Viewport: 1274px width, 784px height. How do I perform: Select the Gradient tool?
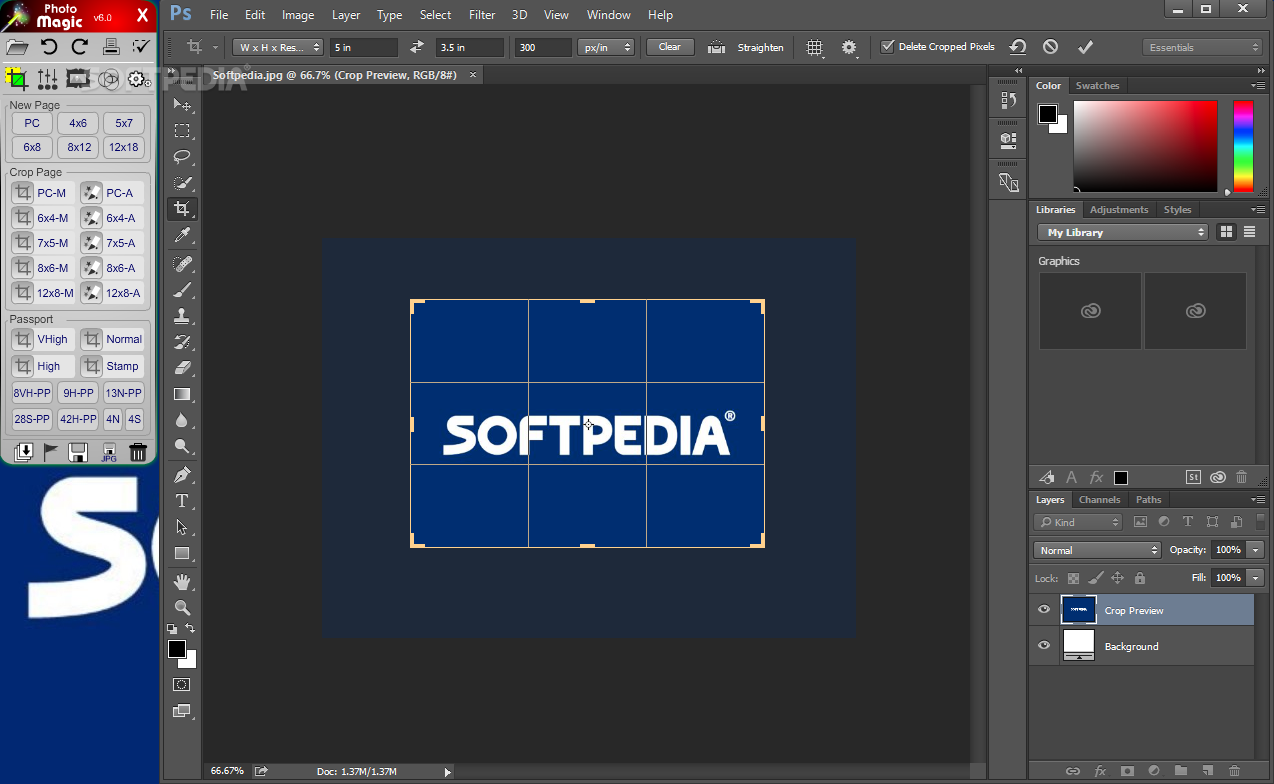click(x=182, y=394)
